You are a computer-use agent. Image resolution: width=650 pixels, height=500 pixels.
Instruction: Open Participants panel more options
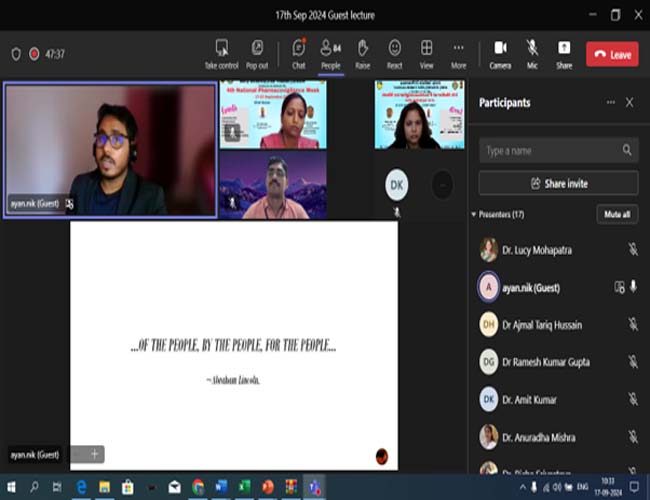(x=611, y=102)
